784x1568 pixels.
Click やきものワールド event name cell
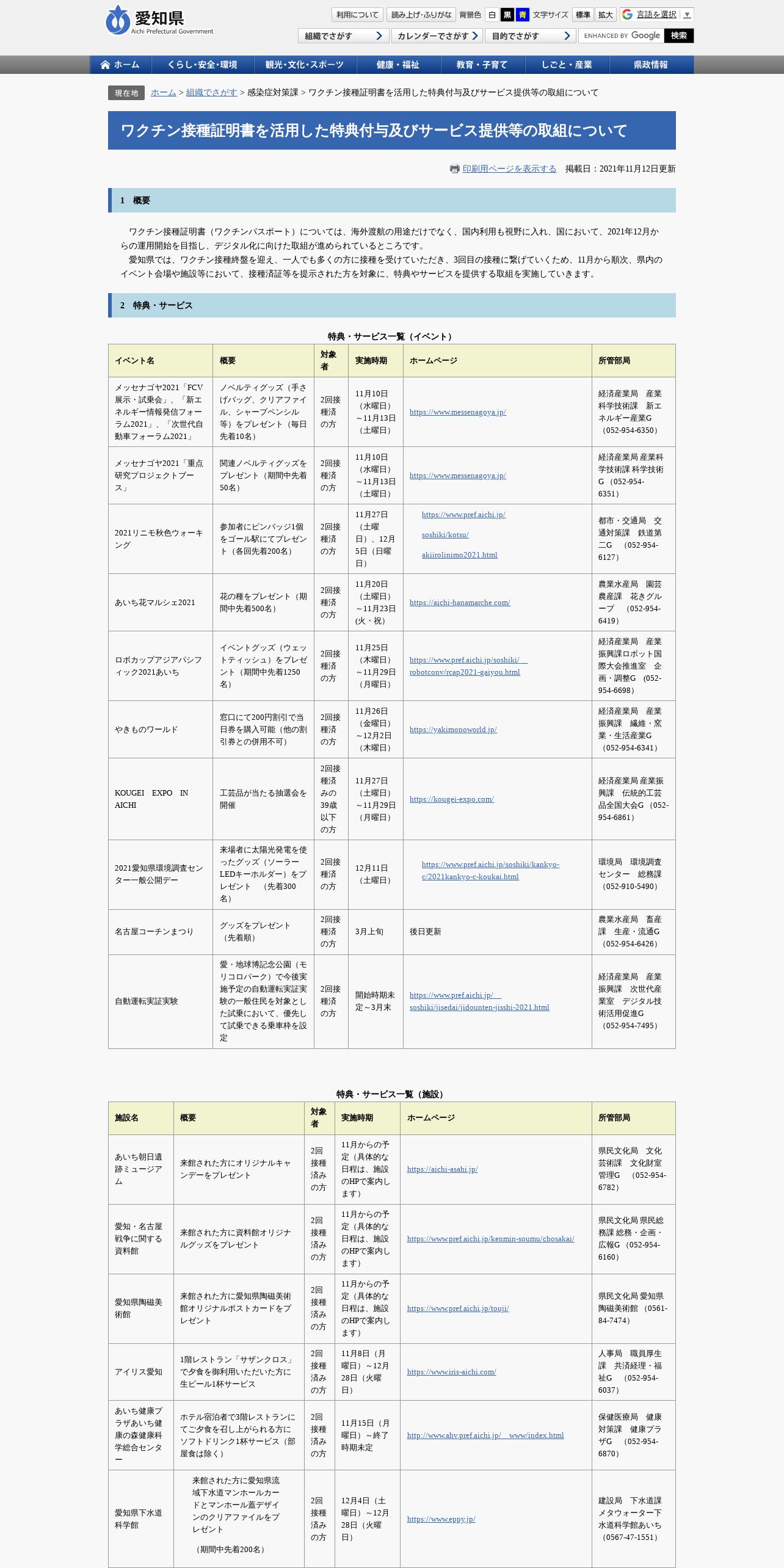[161, 730]
